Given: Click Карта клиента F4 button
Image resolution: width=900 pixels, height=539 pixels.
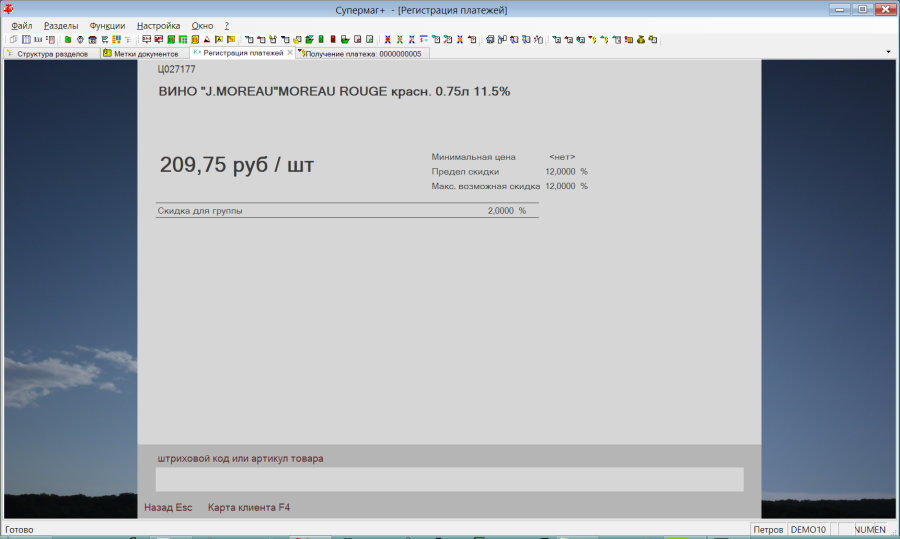Looking at the screenshot, I should point(249,507).
